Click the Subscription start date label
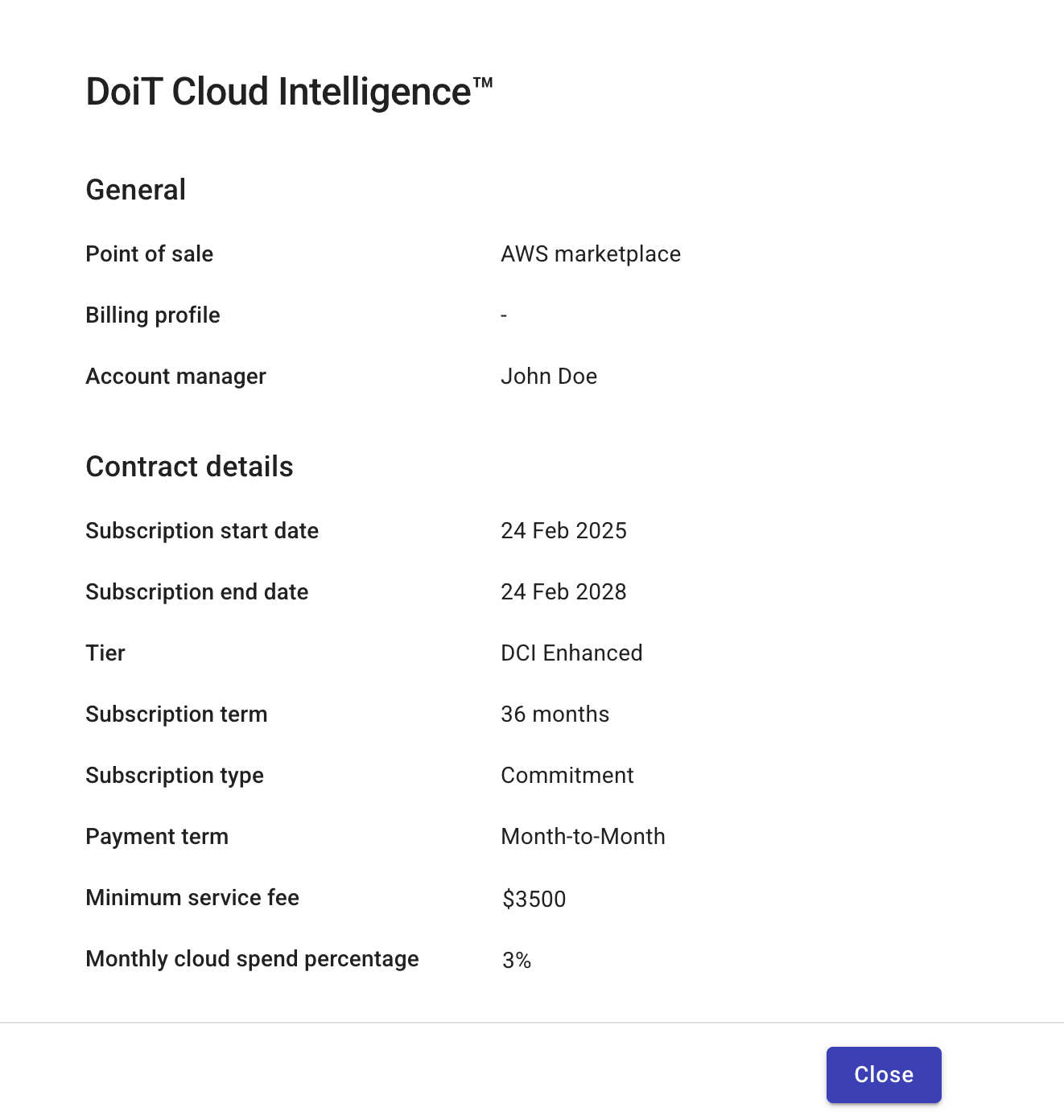Screen dimensions: 1064x1120 coord(202,531)
